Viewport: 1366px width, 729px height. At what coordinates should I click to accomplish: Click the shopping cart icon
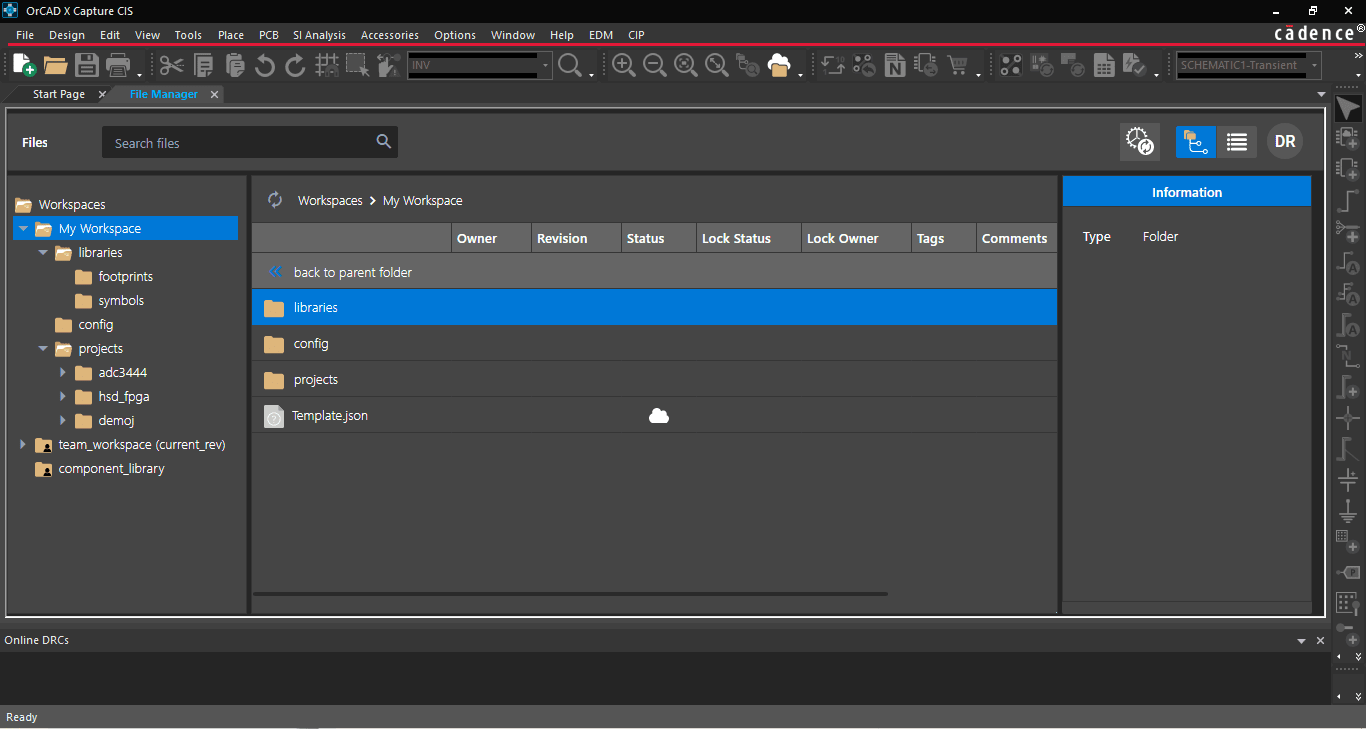[958, 65]
